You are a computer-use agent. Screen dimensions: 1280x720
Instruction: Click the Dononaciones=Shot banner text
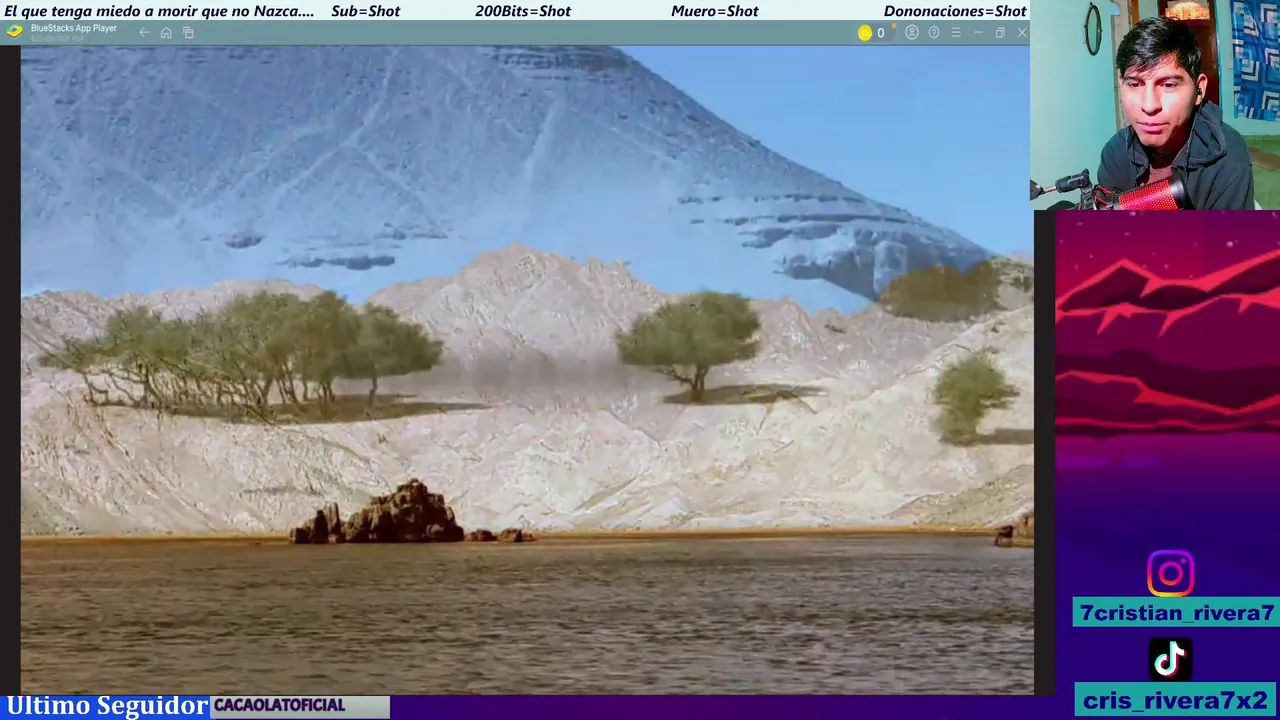pyautogui.click(x=955, y=11)
